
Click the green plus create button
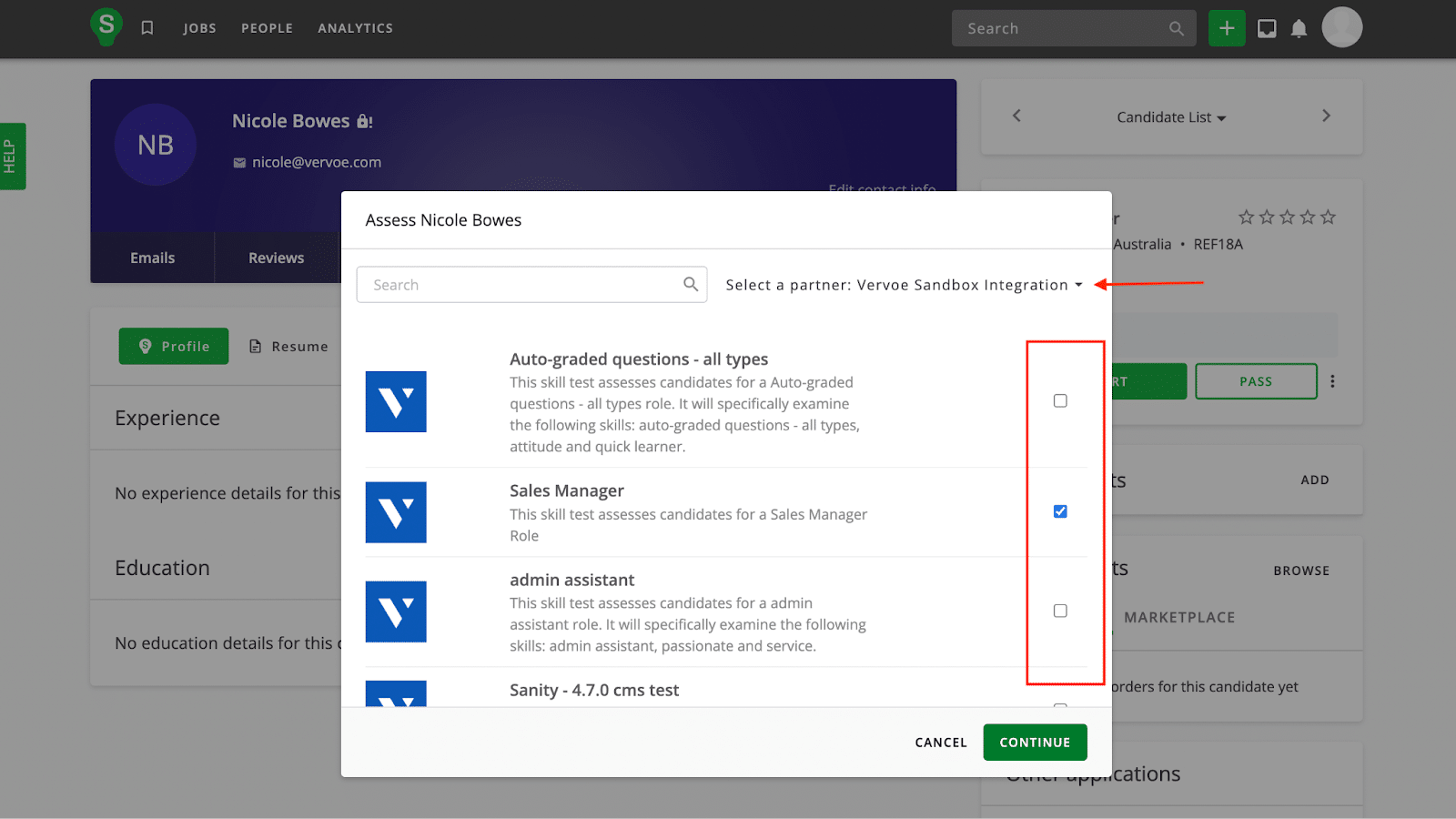pos(1226,27)
